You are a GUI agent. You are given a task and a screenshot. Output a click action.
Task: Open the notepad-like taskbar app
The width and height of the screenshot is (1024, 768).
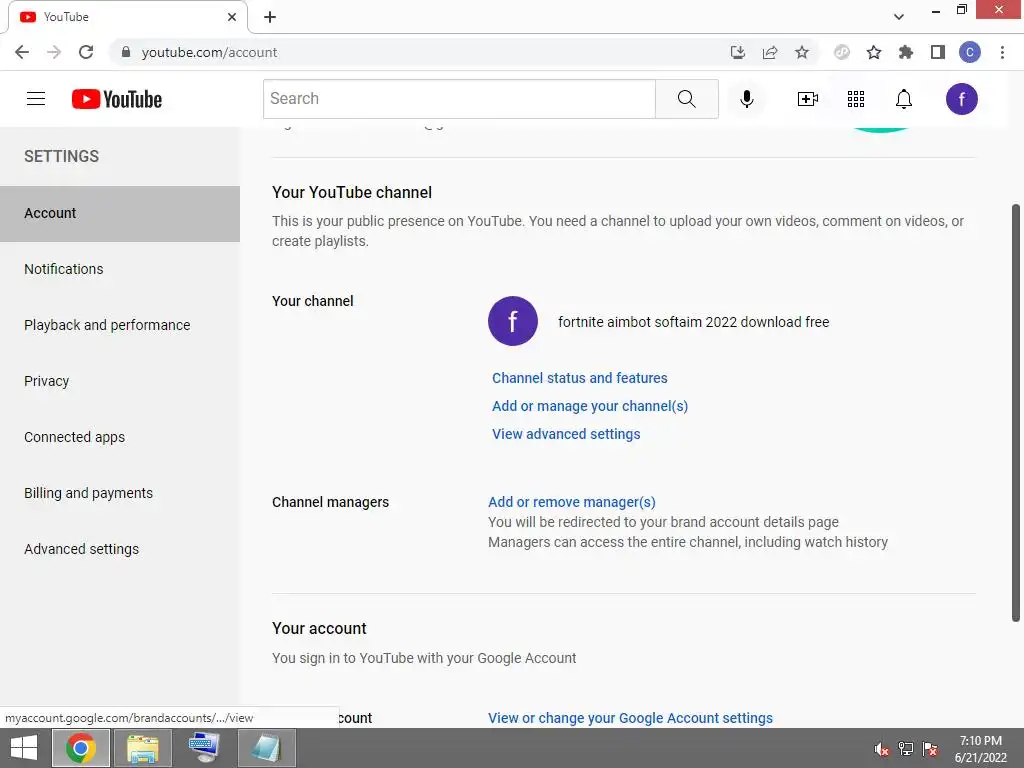(266, 748)
